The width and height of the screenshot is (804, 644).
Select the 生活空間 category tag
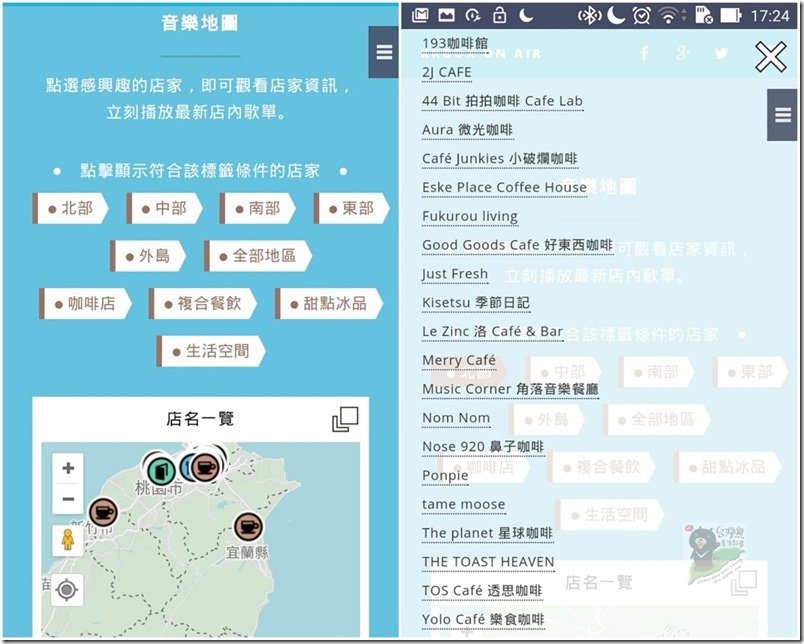point(211,351)
